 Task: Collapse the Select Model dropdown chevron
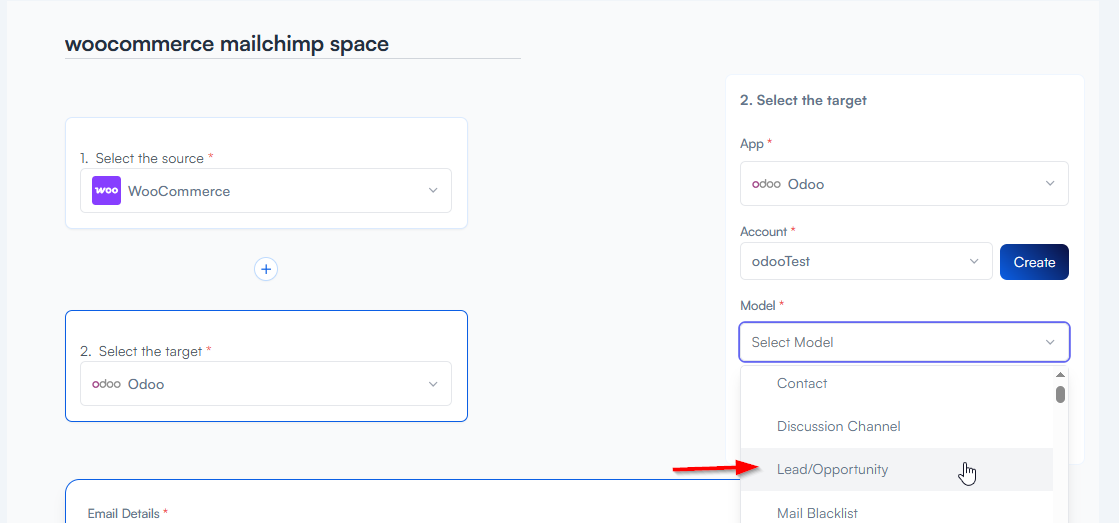pos(1049,342)
